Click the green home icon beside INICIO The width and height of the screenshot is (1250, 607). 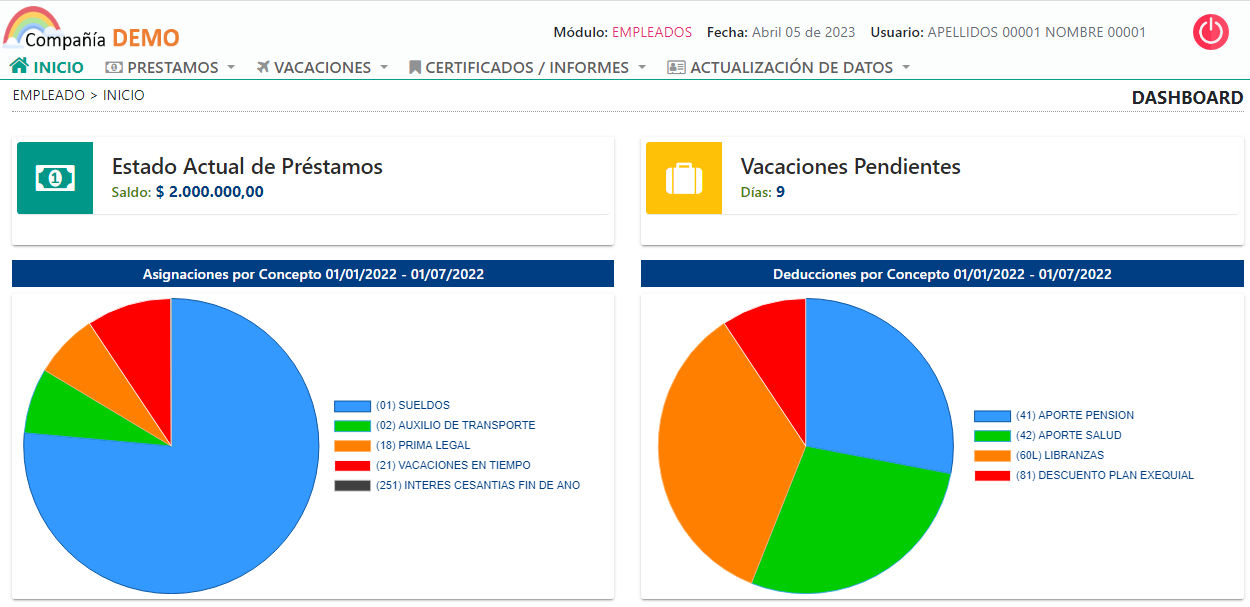click(19, 67)
